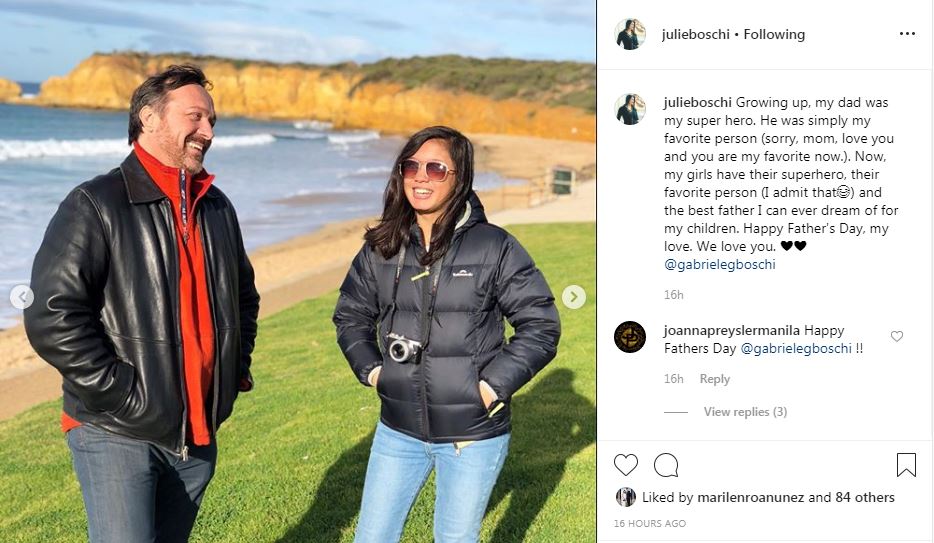
Task: Reply to joannapreyslermanila's comment
Action: 714,379
